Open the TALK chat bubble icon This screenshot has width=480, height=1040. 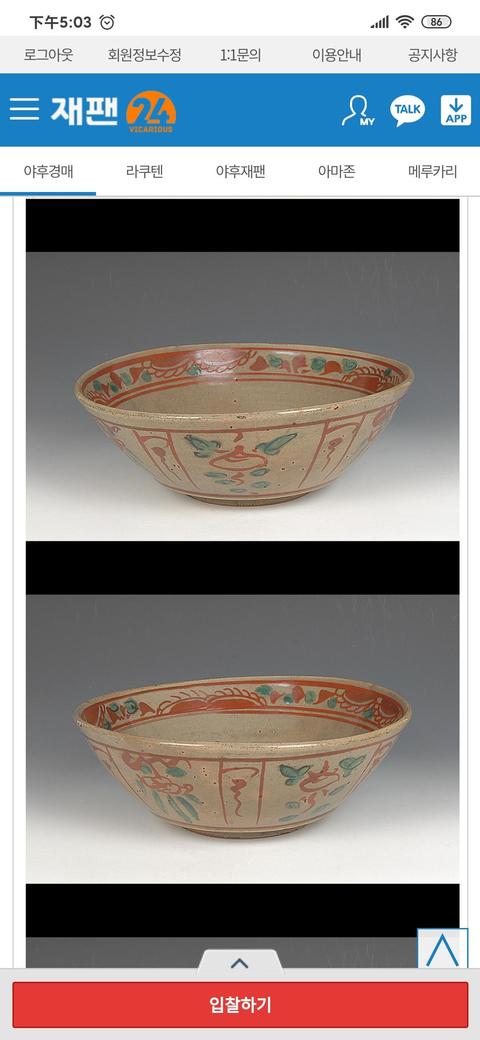[x=407, y=111]
